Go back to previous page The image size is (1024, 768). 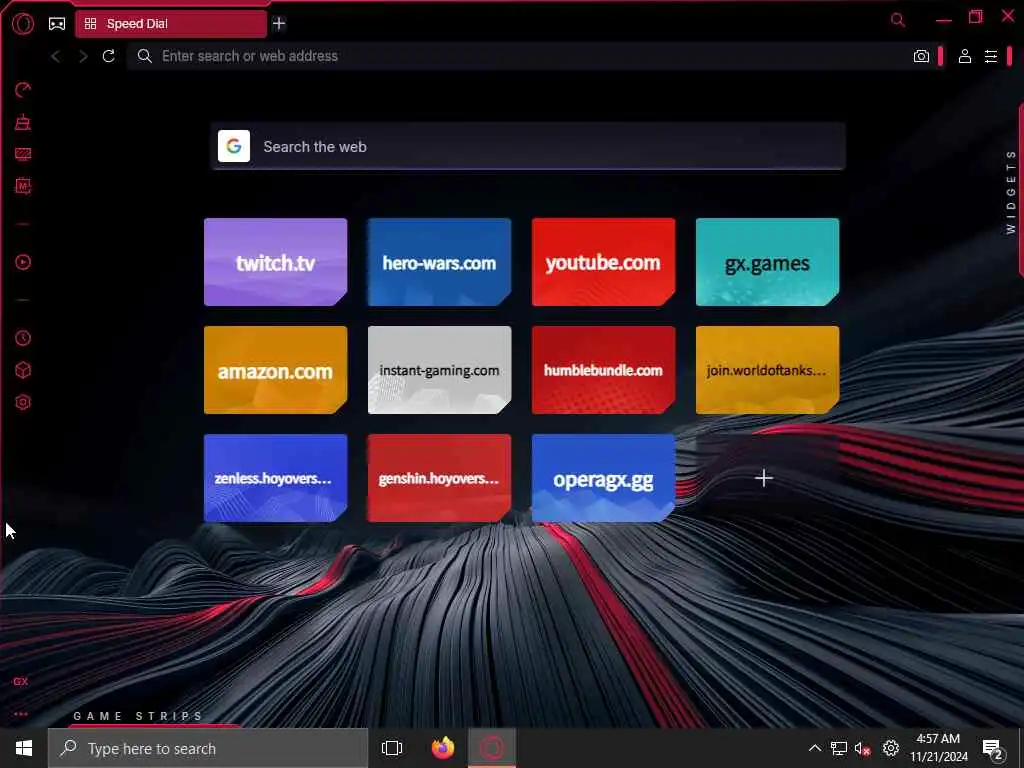coord(56,56)
